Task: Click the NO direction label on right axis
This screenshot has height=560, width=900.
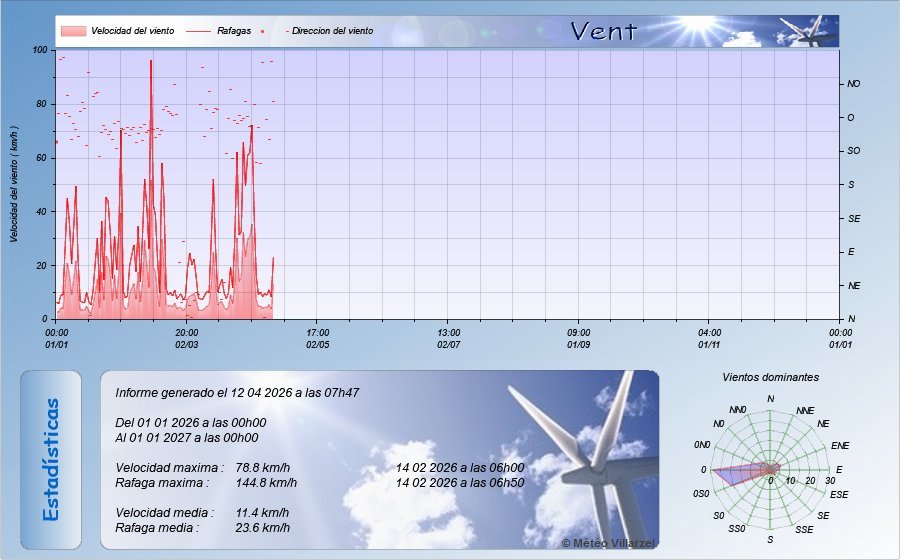Action: click(x=853, y=84)
